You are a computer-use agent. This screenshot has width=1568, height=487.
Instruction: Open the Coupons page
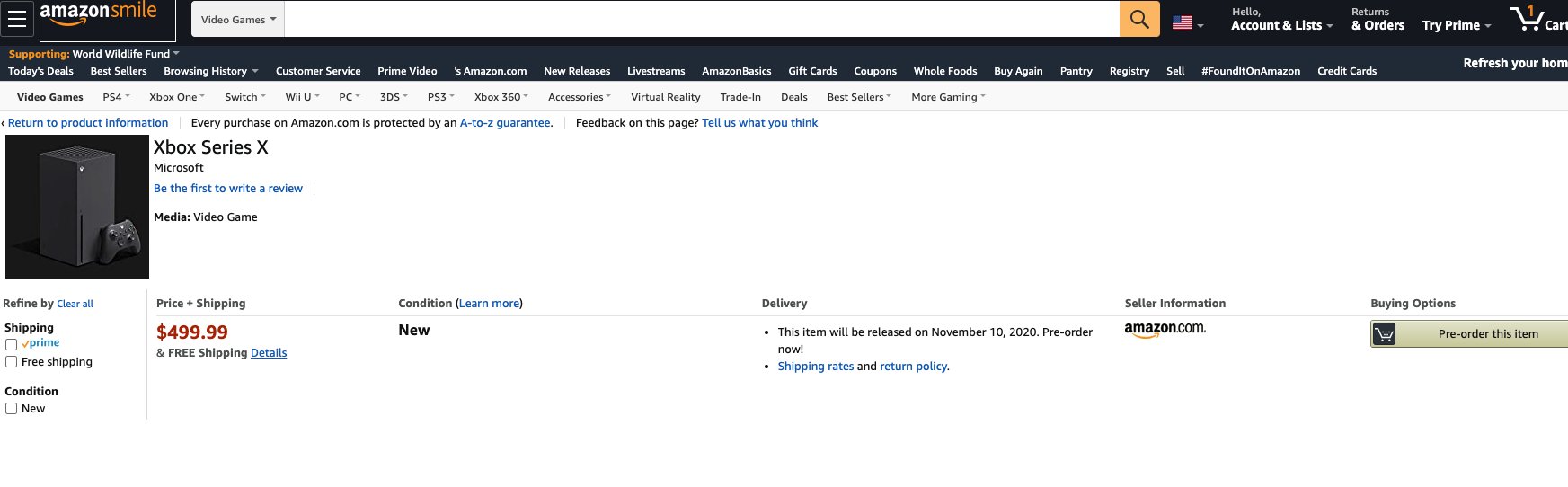click(875, 71)
